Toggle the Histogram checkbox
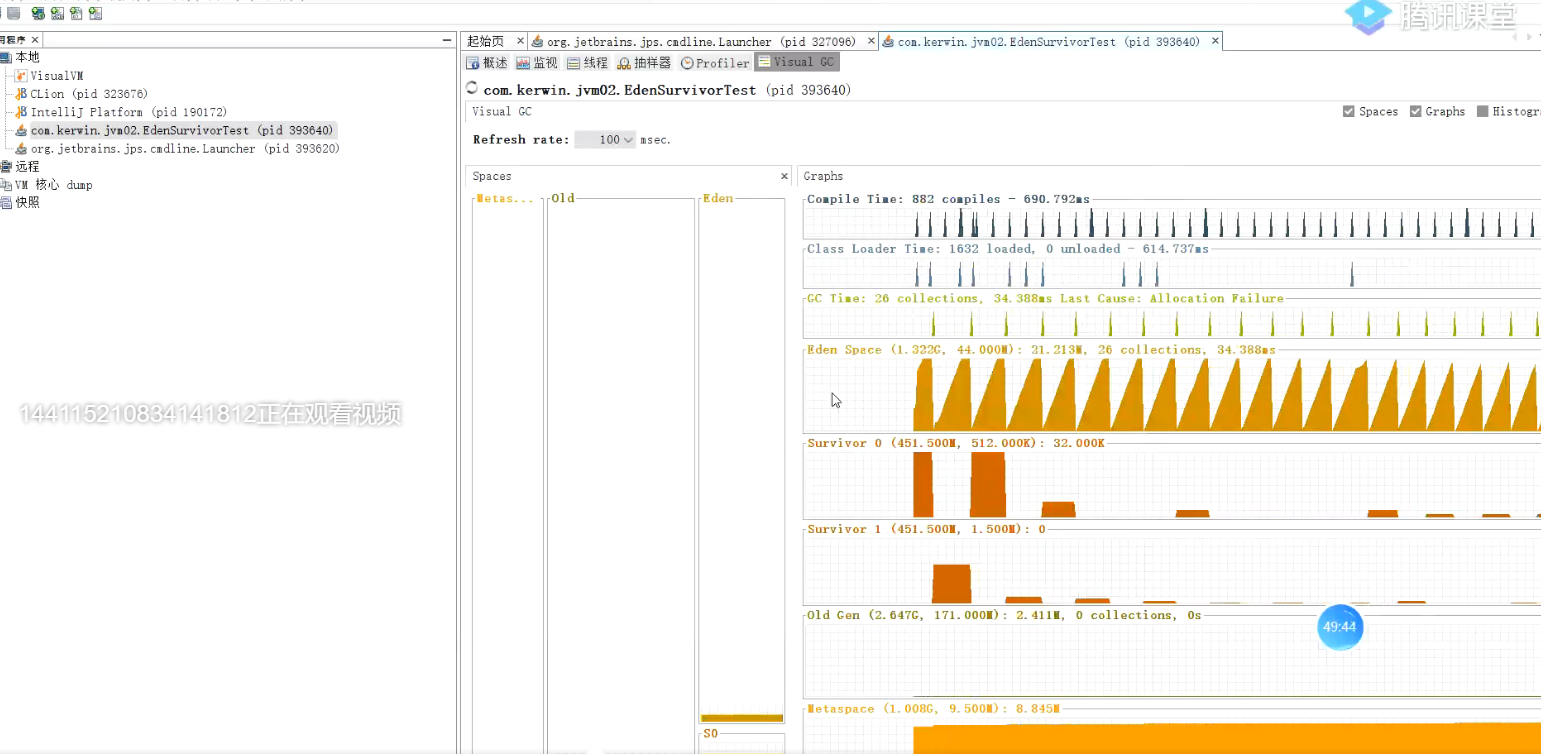The height and width of the screenshot is (754, 1541). pyautogui.click(x=1483, y=112)
